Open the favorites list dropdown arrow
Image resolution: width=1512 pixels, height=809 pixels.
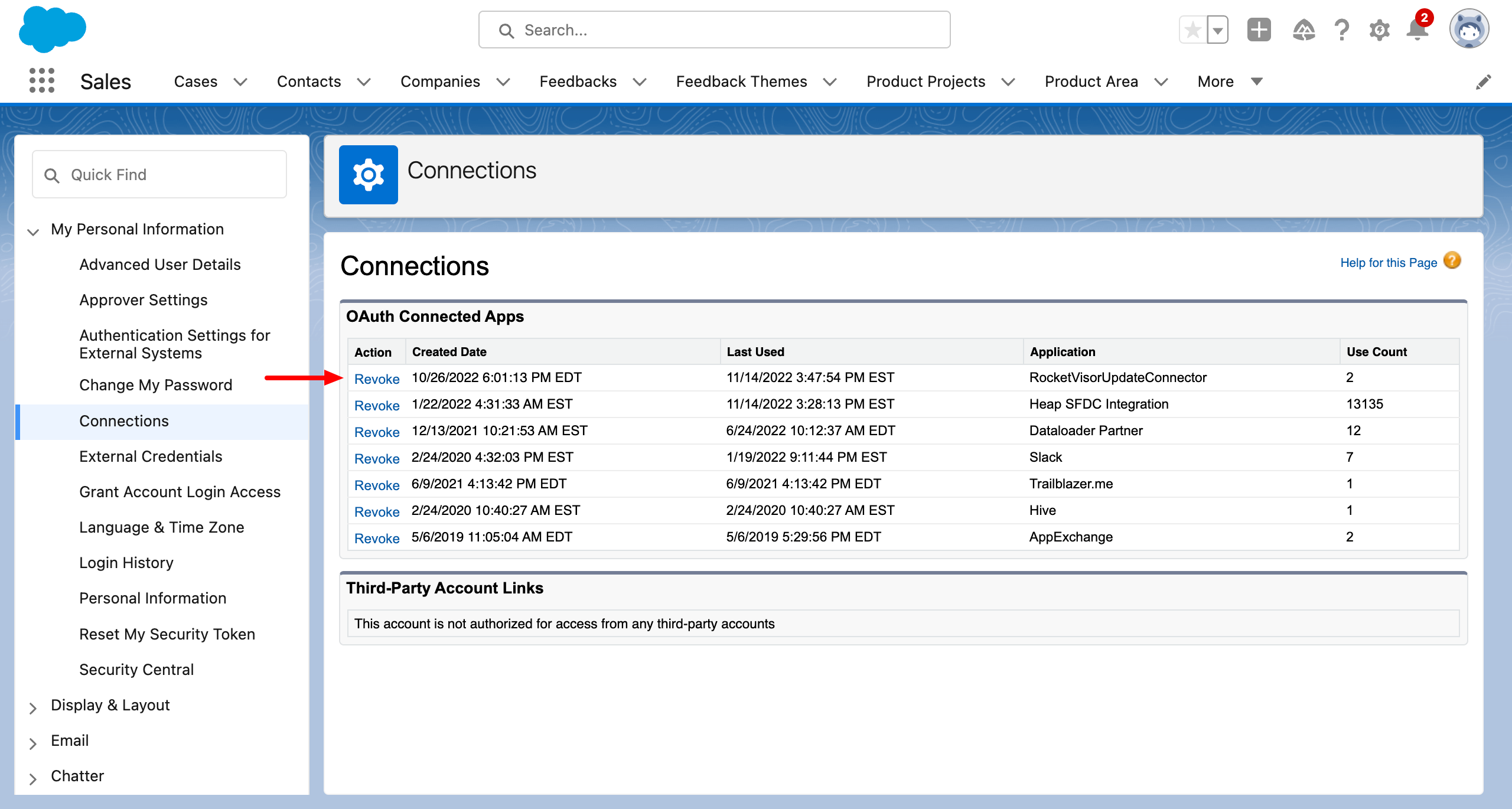(1217, 30)
